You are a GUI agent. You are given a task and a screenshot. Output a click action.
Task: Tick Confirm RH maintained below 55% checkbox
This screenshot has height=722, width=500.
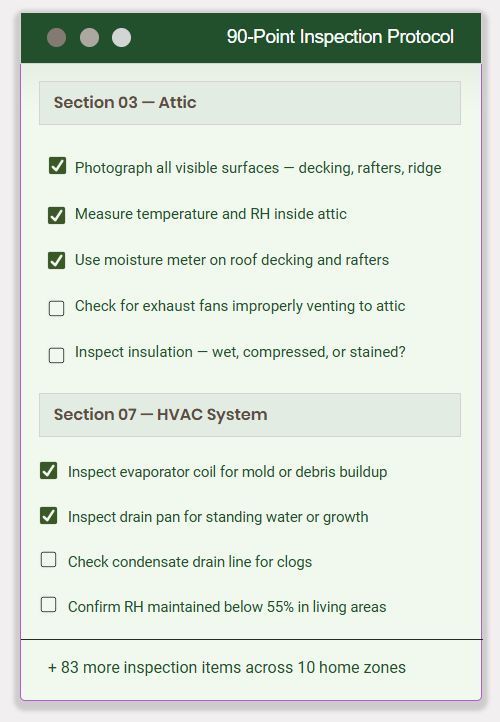point(49,605)
